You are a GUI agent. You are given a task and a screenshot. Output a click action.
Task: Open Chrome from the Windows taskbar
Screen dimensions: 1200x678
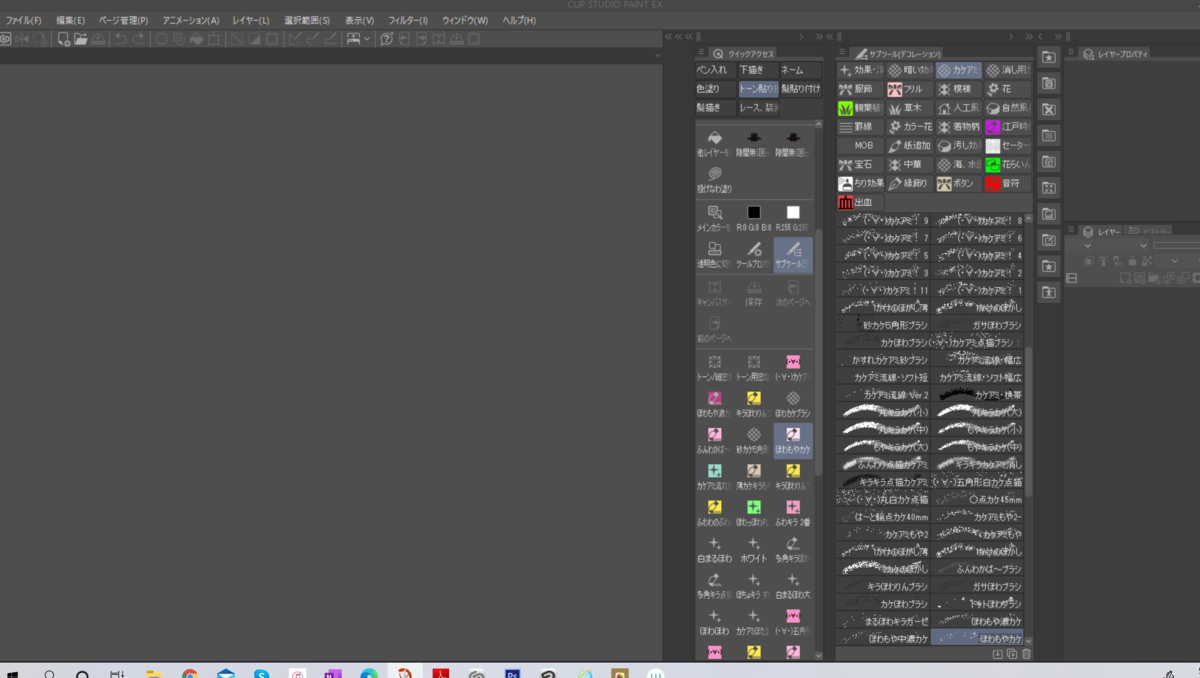189,674
